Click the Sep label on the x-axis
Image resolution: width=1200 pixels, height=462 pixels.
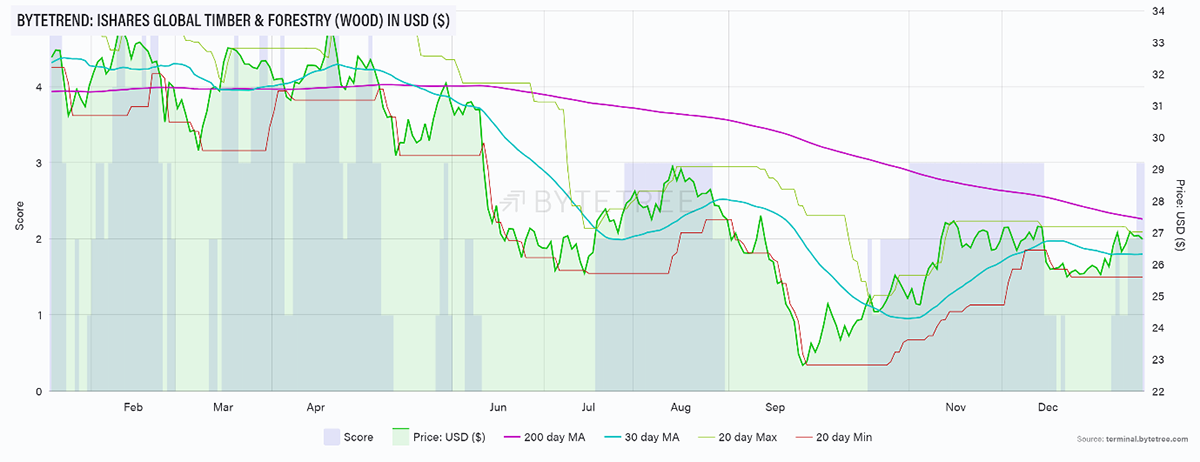(774, 408)
